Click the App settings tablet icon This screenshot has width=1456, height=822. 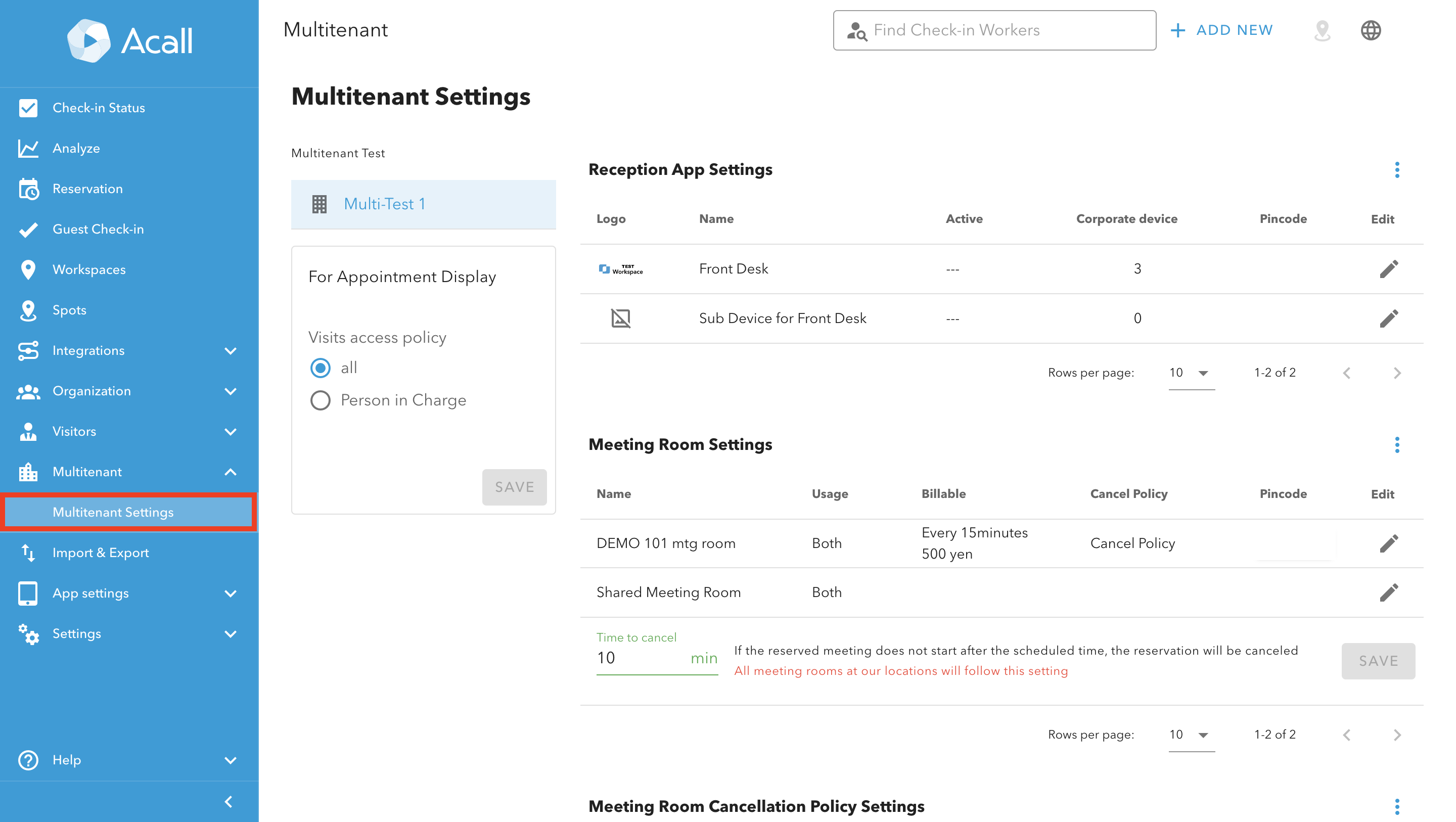28,593
